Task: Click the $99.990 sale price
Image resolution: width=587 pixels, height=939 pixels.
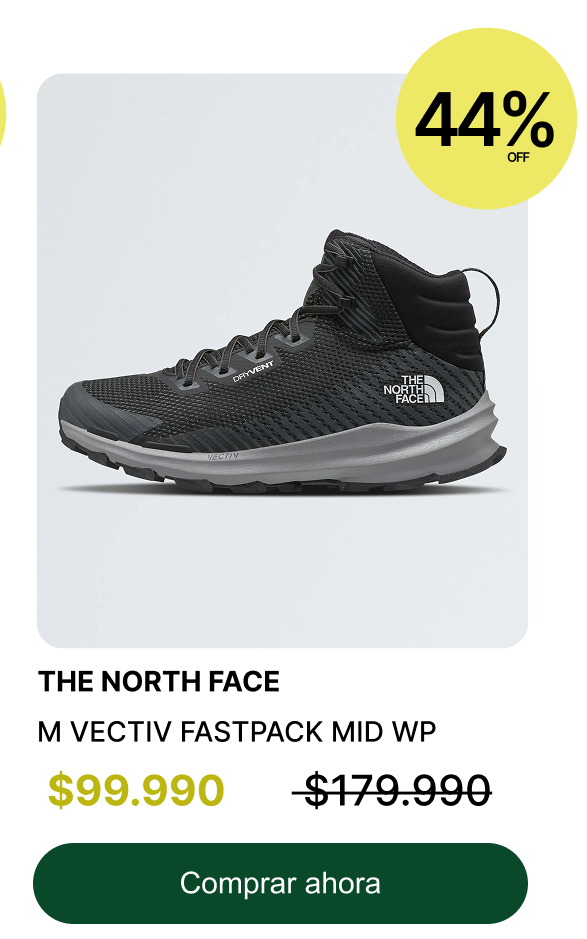Action: pyautogui.click(x=137, y=790)
